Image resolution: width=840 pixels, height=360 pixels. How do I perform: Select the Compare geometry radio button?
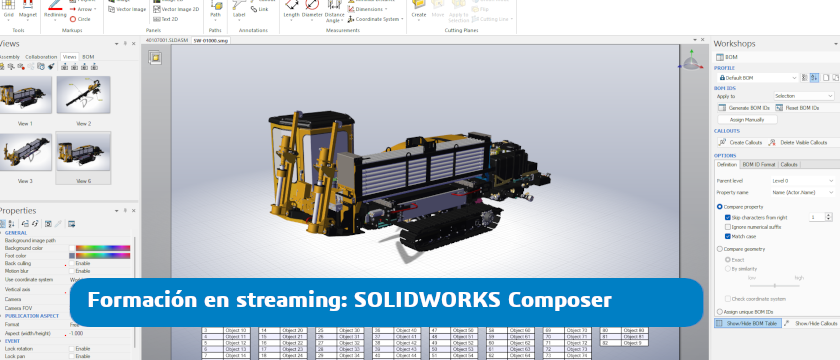click(x=719, y=249)
